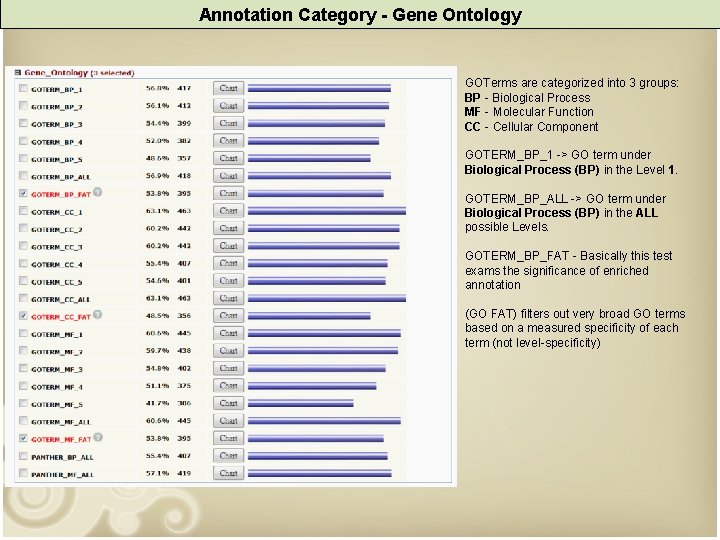
Task: Open the Chart button for GOTERM_BP_1
Action: click(228, 88)
